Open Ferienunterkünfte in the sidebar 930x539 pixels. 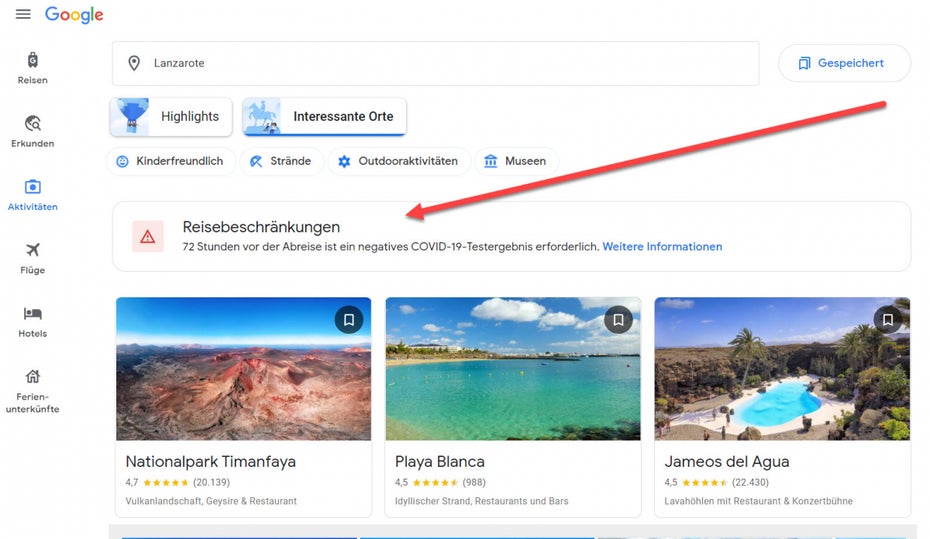33,391
